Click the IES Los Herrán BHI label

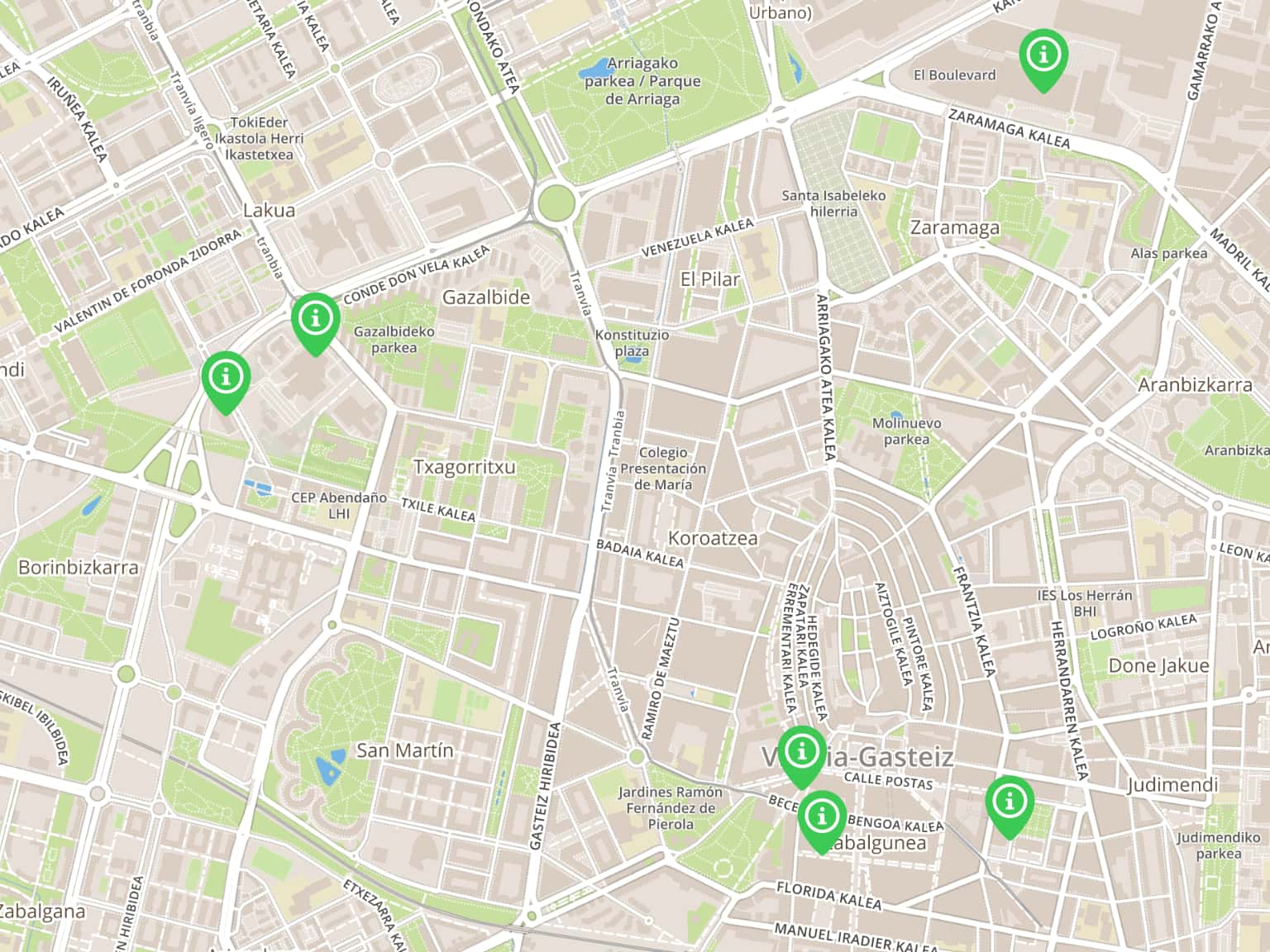coord(1085,603)
